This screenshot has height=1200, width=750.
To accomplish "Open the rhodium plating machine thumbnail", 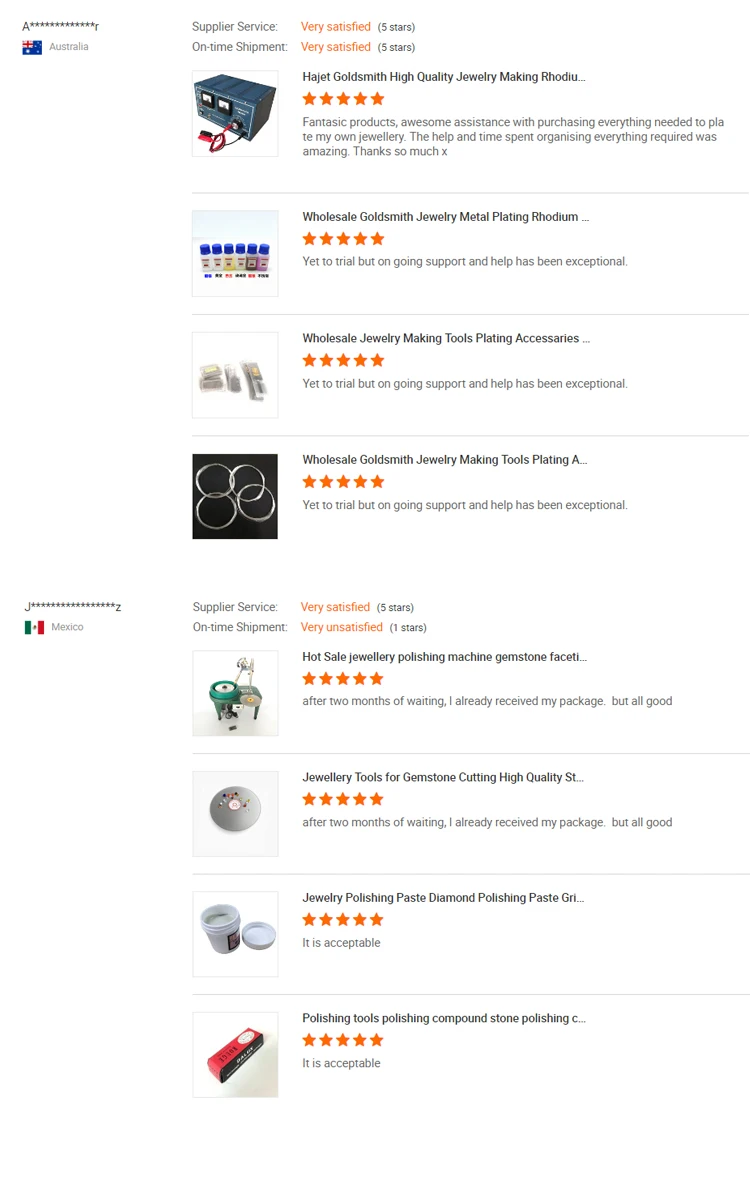I will coord(235,113).
